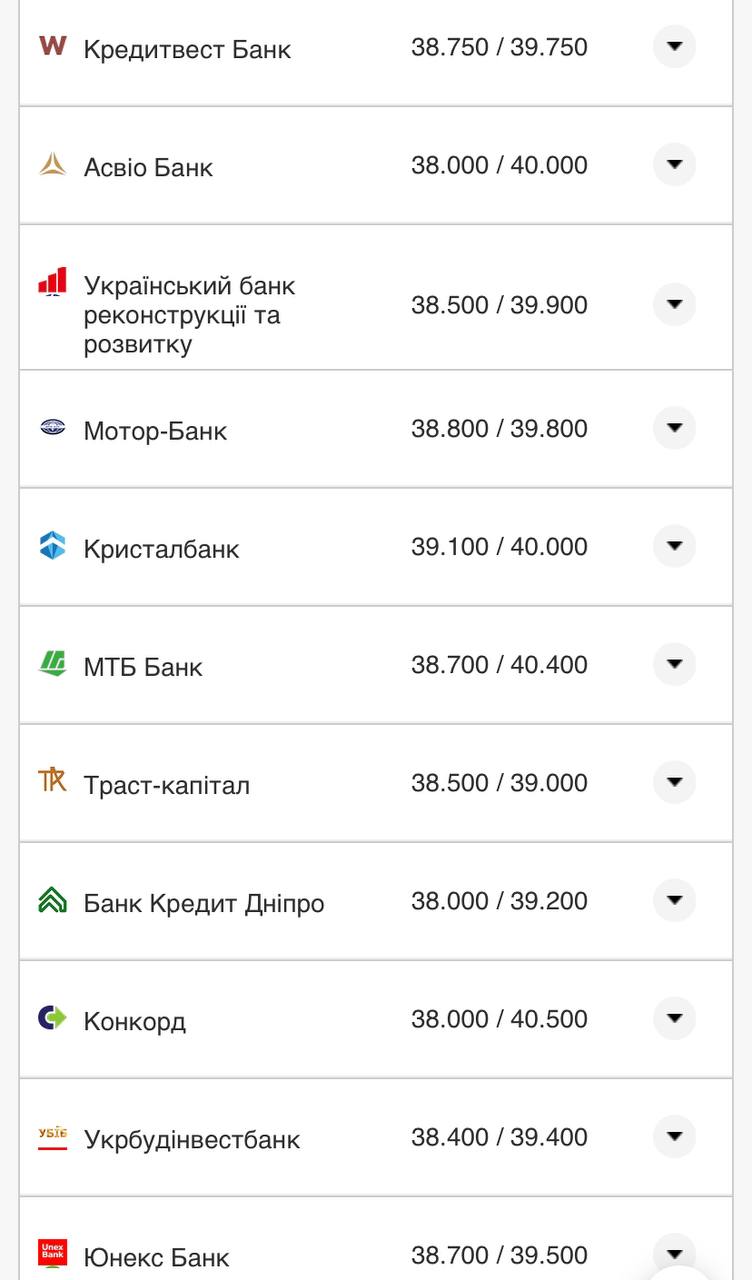
Task: Click the Банк Кредит Дніпро logo icon
Action: pos(52,901)
